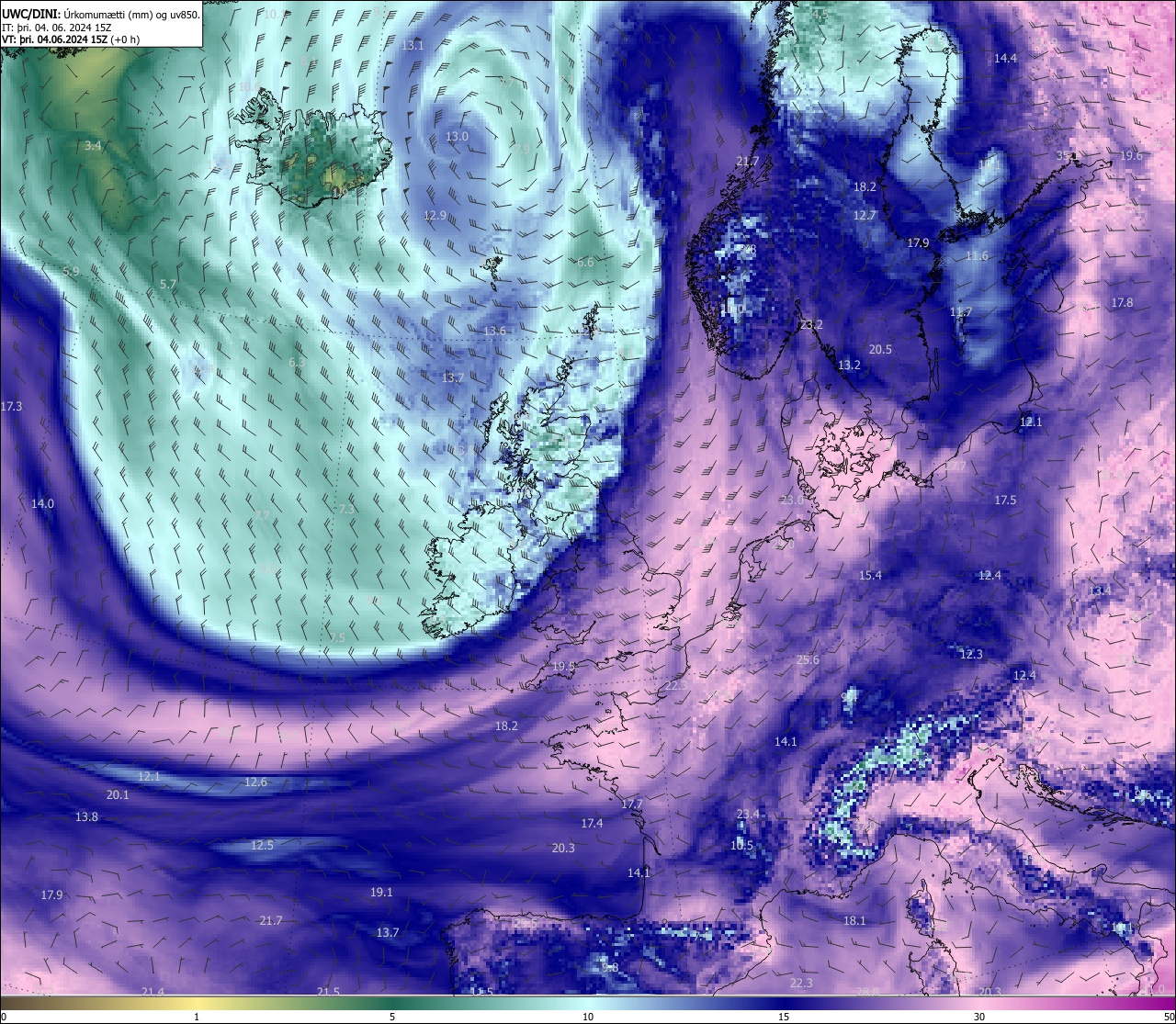Click the 25.6 value label
The width and height of the screenshot is (1176, 1024).
[x=808, y=659]
